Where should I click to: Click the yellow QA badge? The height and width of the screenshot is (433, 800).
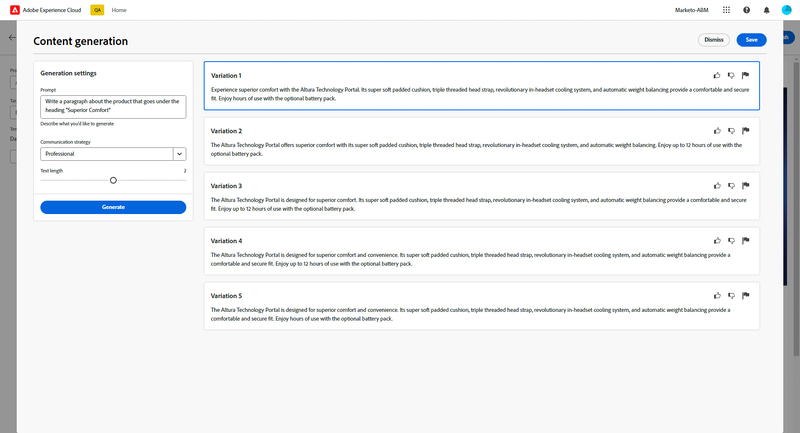click(97, 10)
